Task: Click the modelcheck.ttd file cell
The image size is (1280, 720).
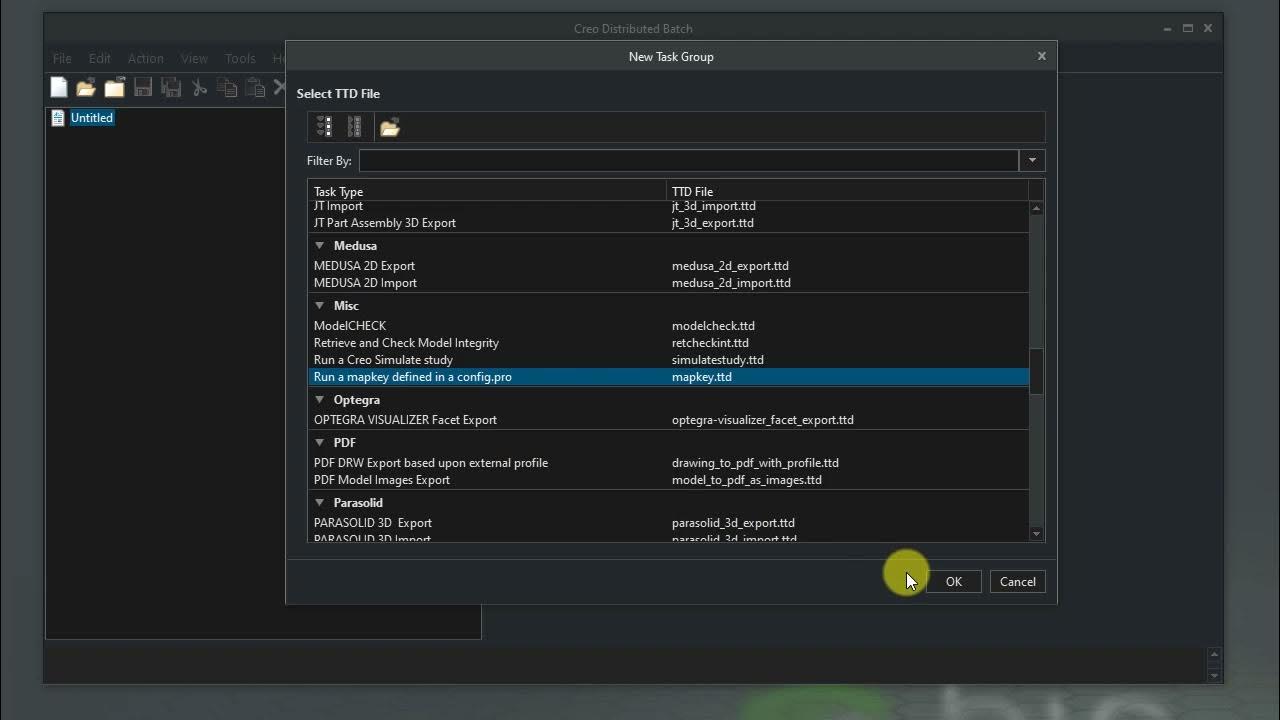Action: click(x=713, y=326)
